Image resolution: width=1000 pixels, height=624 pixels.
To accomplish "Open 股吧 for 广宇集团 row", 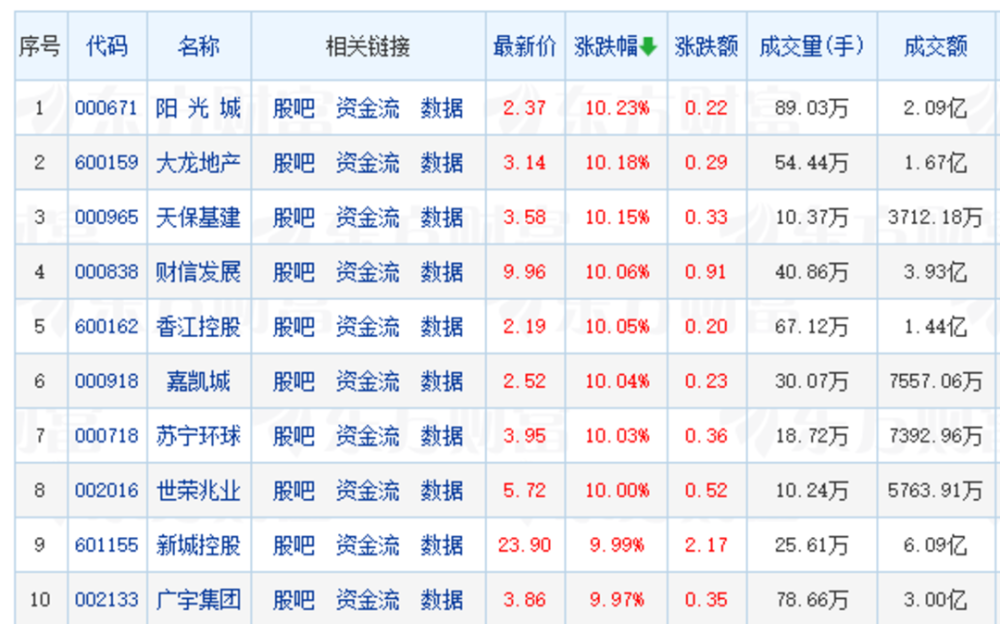I will pos(294,600).
